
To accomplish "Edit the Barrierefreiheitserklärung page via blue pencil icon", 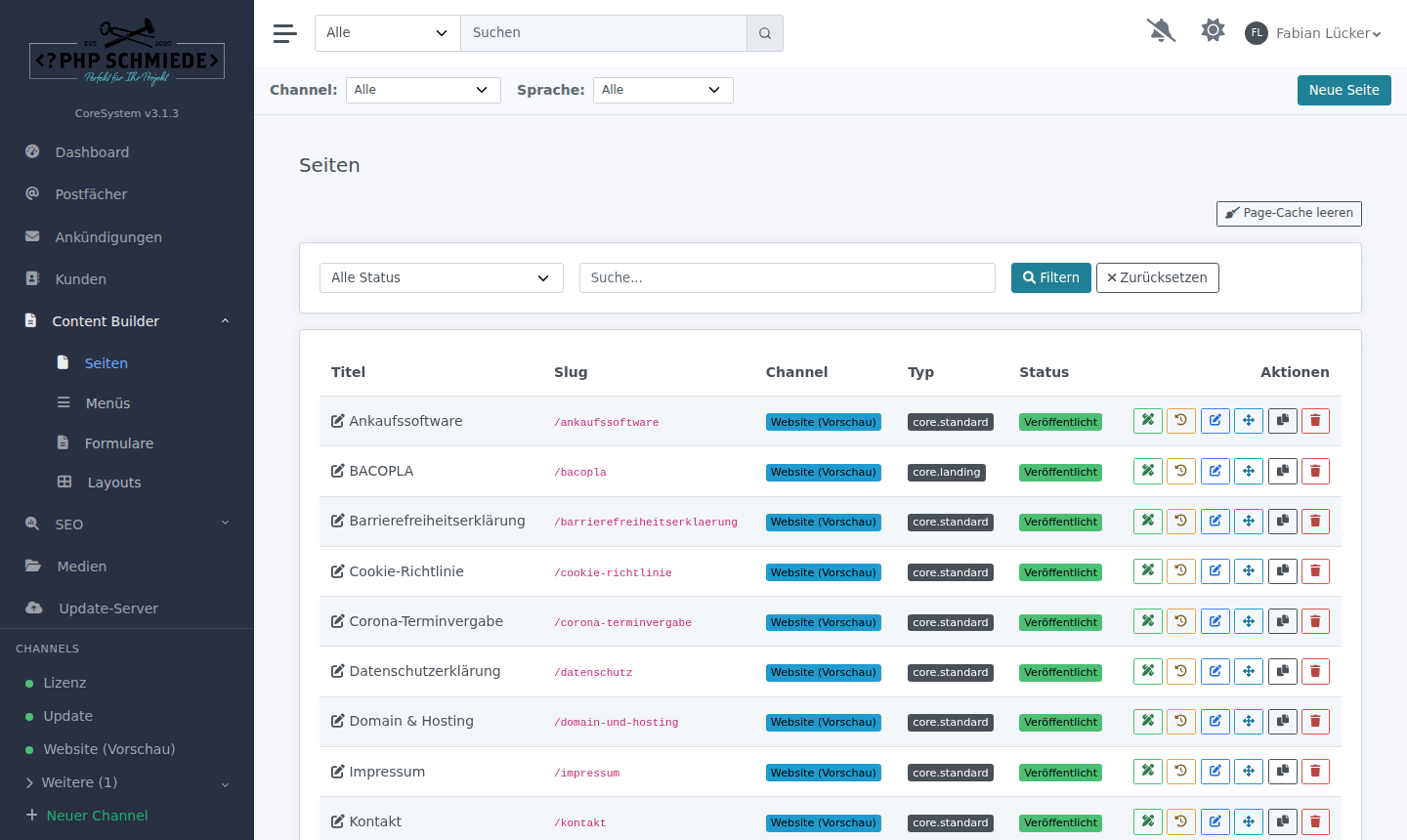I will (1215, 521).
